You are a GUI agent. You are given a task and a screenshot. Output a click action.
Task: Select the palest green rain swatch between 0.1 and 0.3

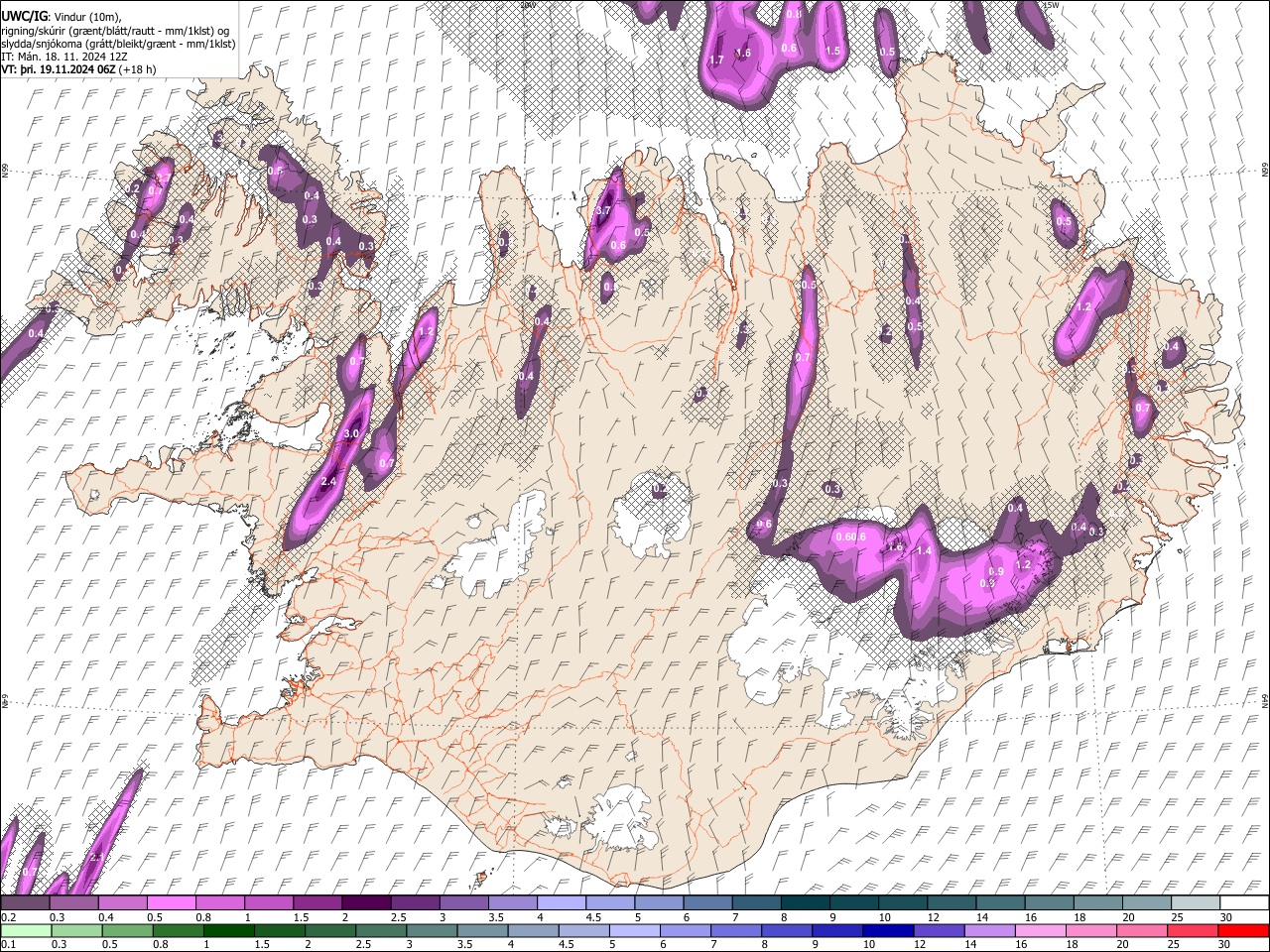25,930
